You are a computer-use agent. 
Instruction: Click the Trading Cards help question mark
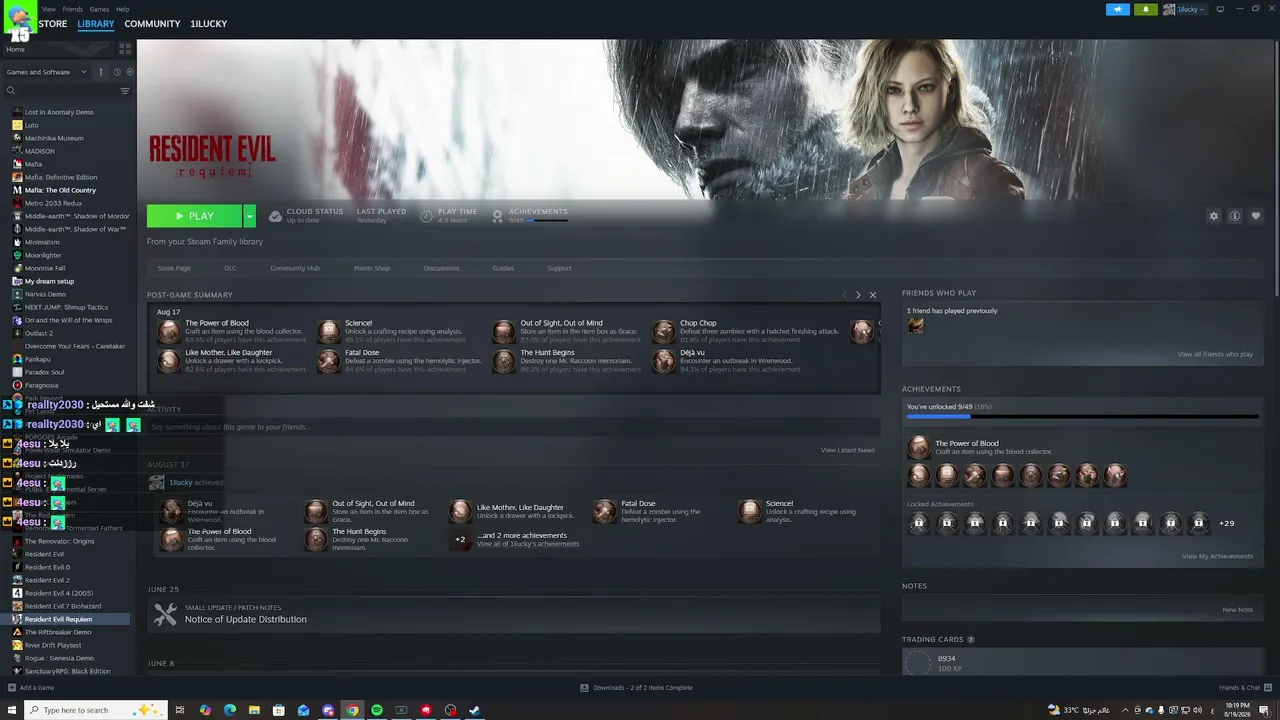[x=970, y=640]
